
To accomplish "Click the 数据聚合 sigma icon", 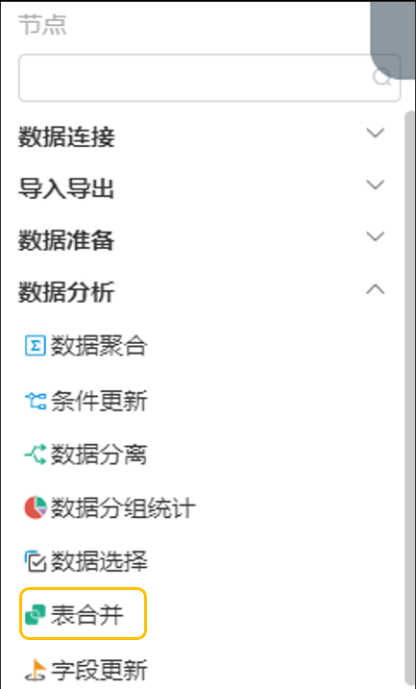I will pos(35,346).
